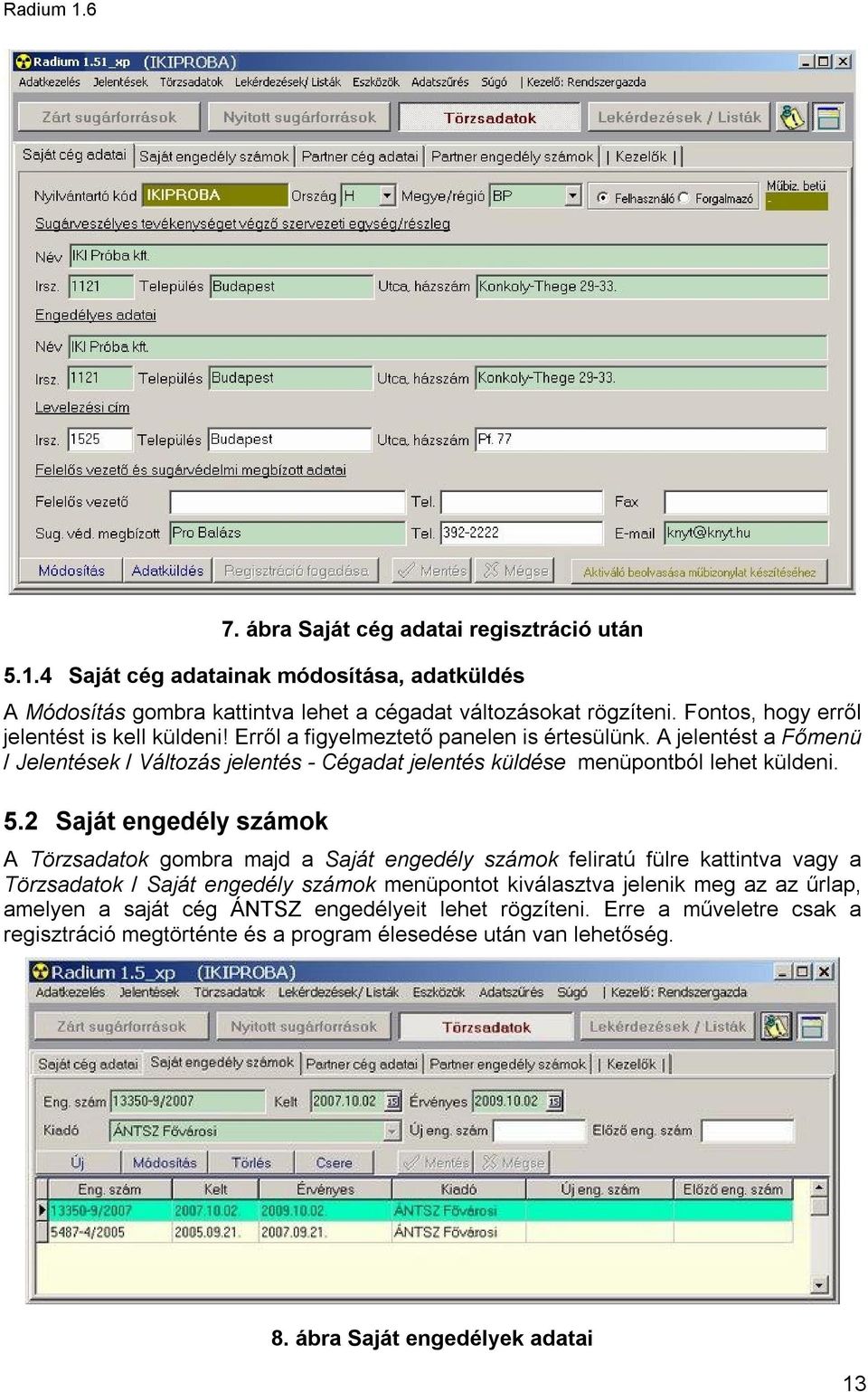Click the Új button in the permits form
Viewport: 868px width, 1392px height.
click(x=78, y=1163)
